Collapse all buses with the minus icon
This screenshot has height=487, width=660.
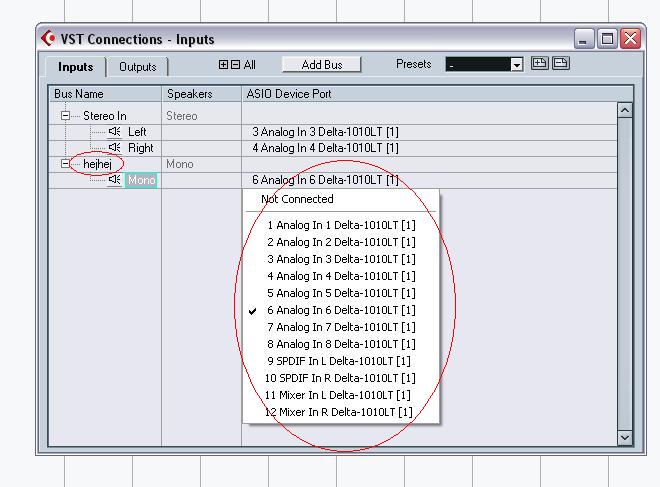(x=236, y=64)
